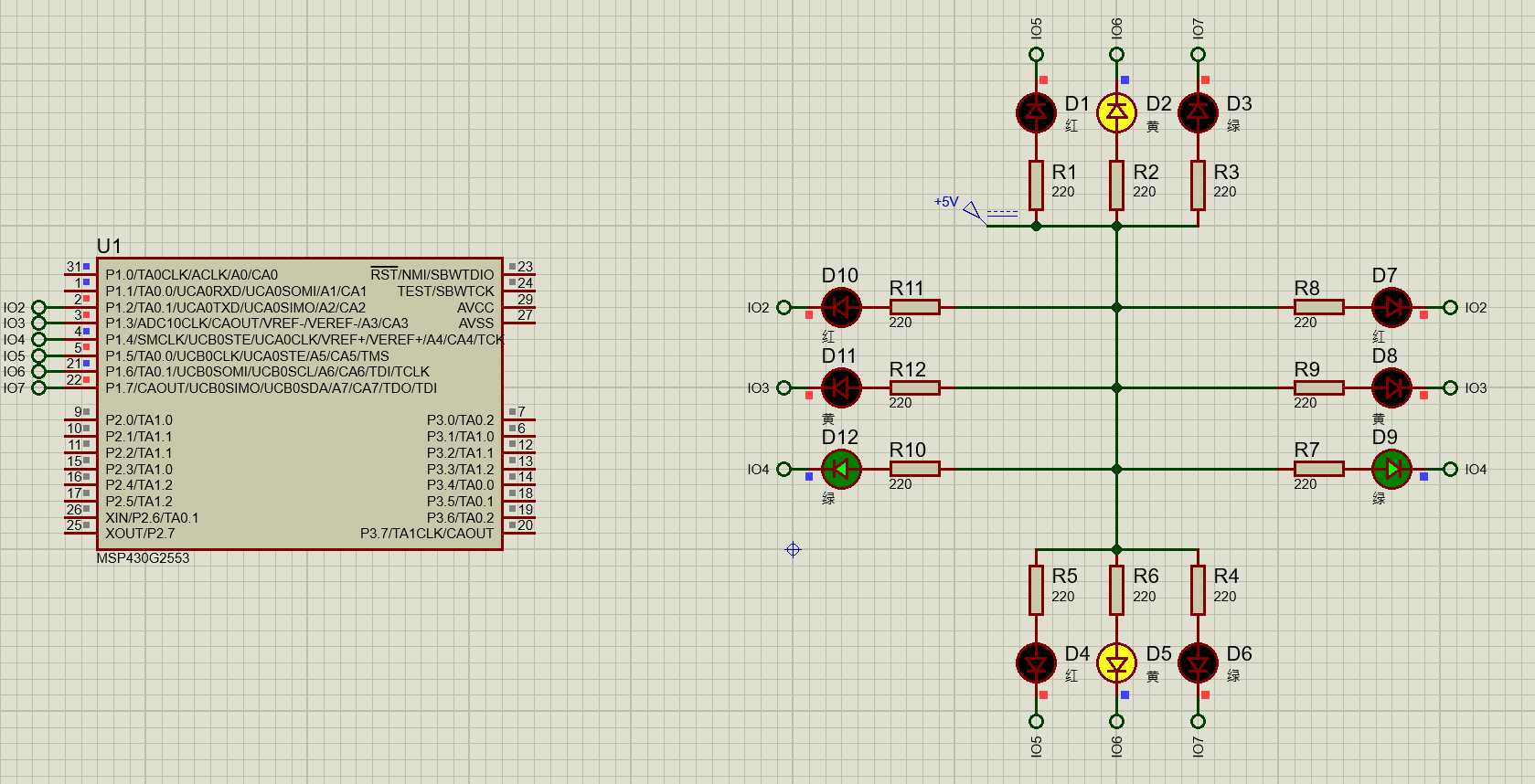Click IO7 terminal on MCU pin P1.7
The image size is (1535, 784).
38,387
